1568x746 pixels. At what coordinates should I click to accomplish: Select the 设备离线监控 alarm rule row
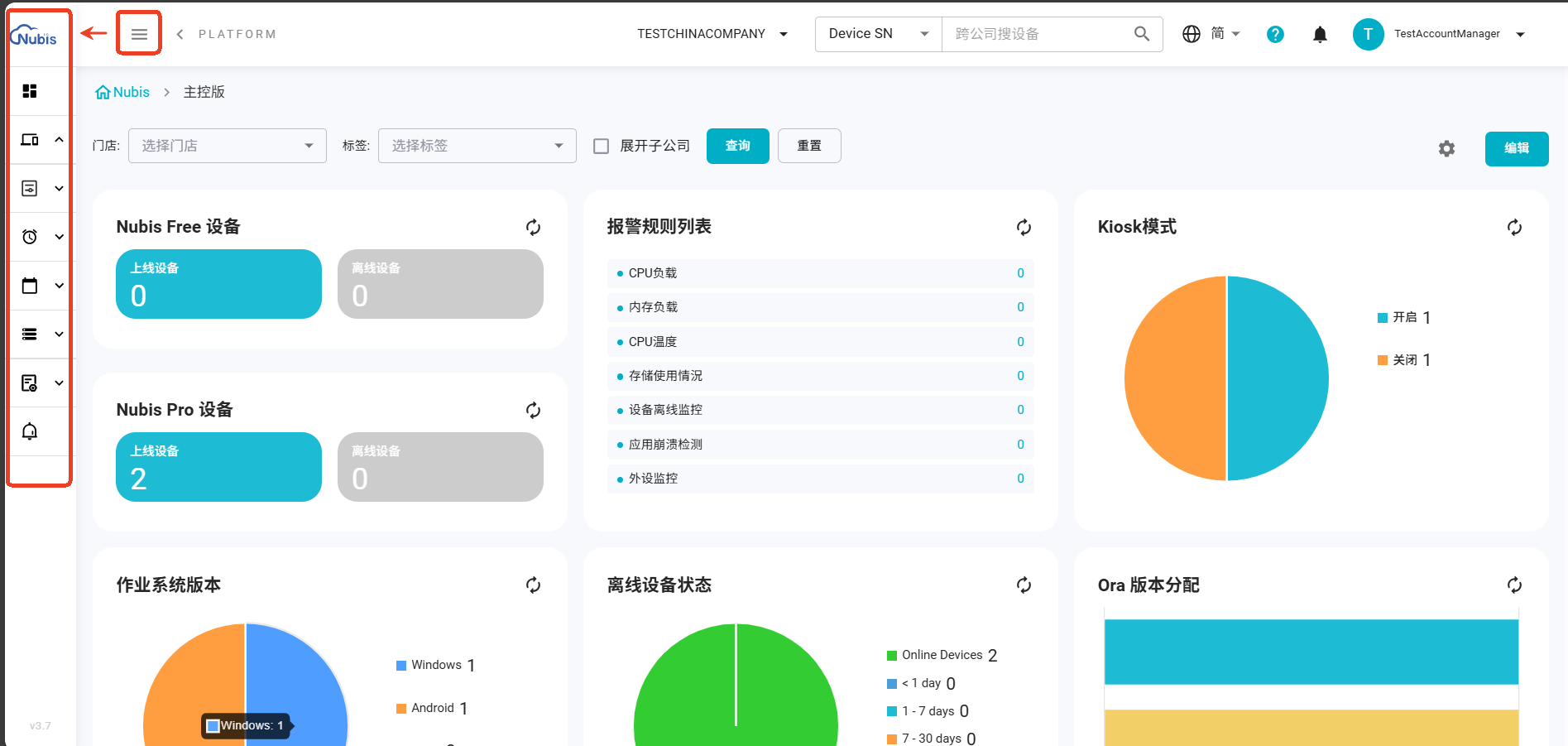point(821,410)
